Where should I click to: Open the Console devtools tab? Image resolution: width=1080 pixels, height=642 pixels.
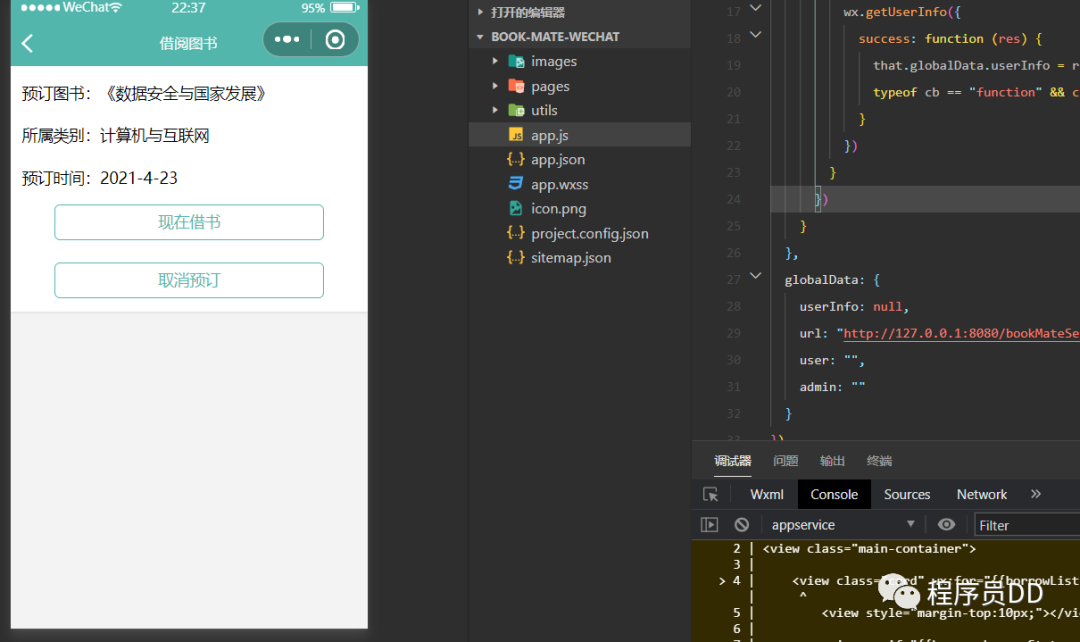point(834,495)
